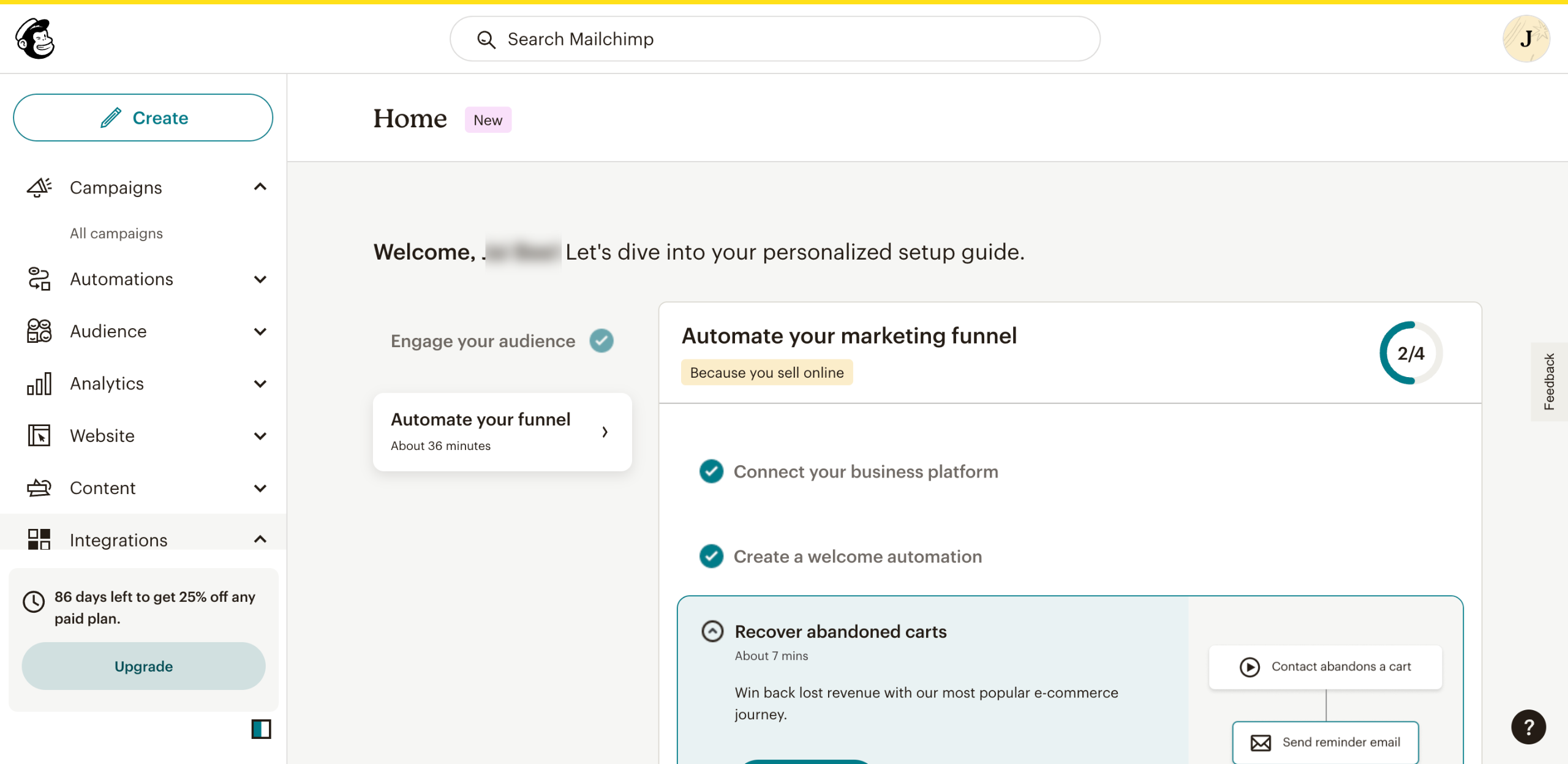The image size is (1568, 764).
Task: Click the Content sidebar icon
Action: point(39,488)
